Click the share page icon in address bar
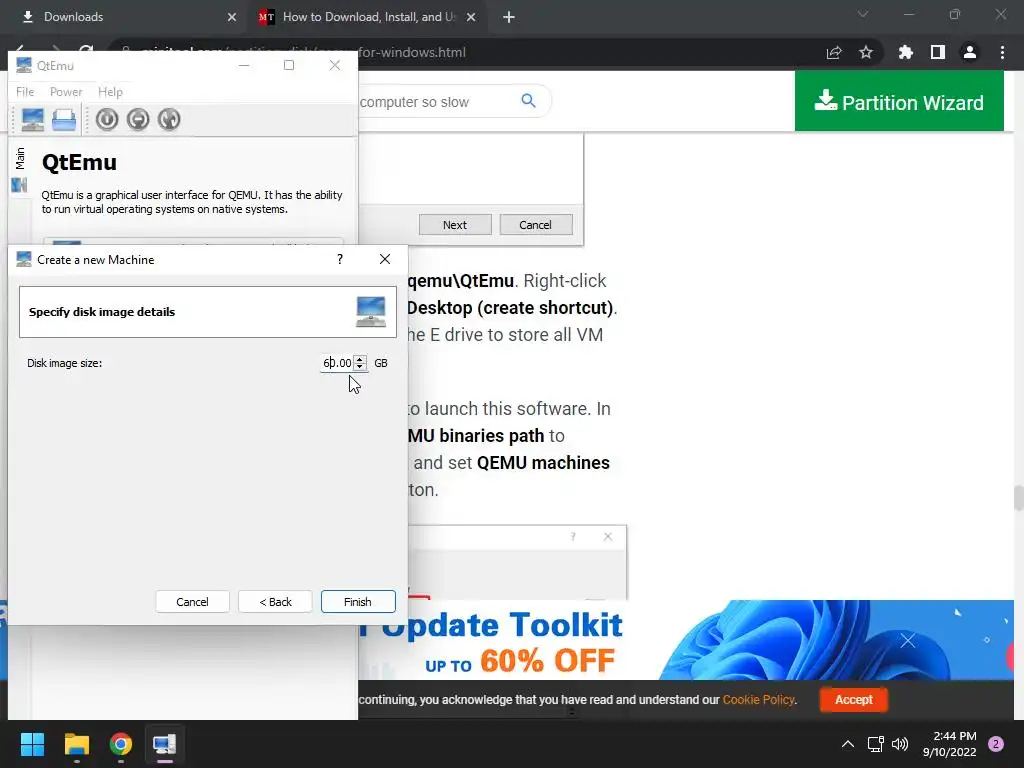This screenshot has height=768, width=1024. point(834,53)
